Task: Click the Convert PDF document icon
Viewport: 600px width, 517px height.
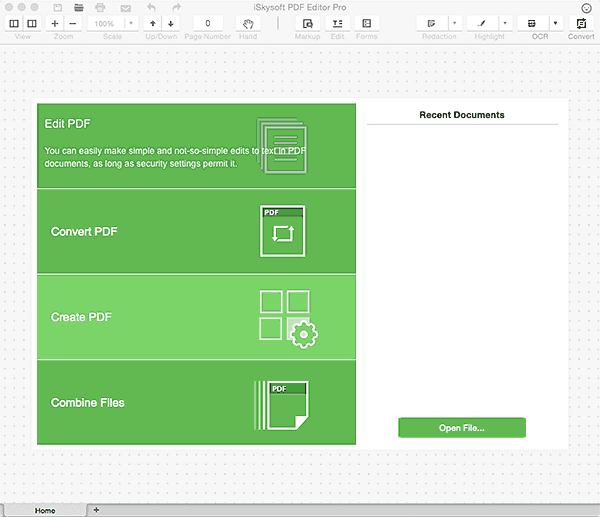Action: coord(282,231)
